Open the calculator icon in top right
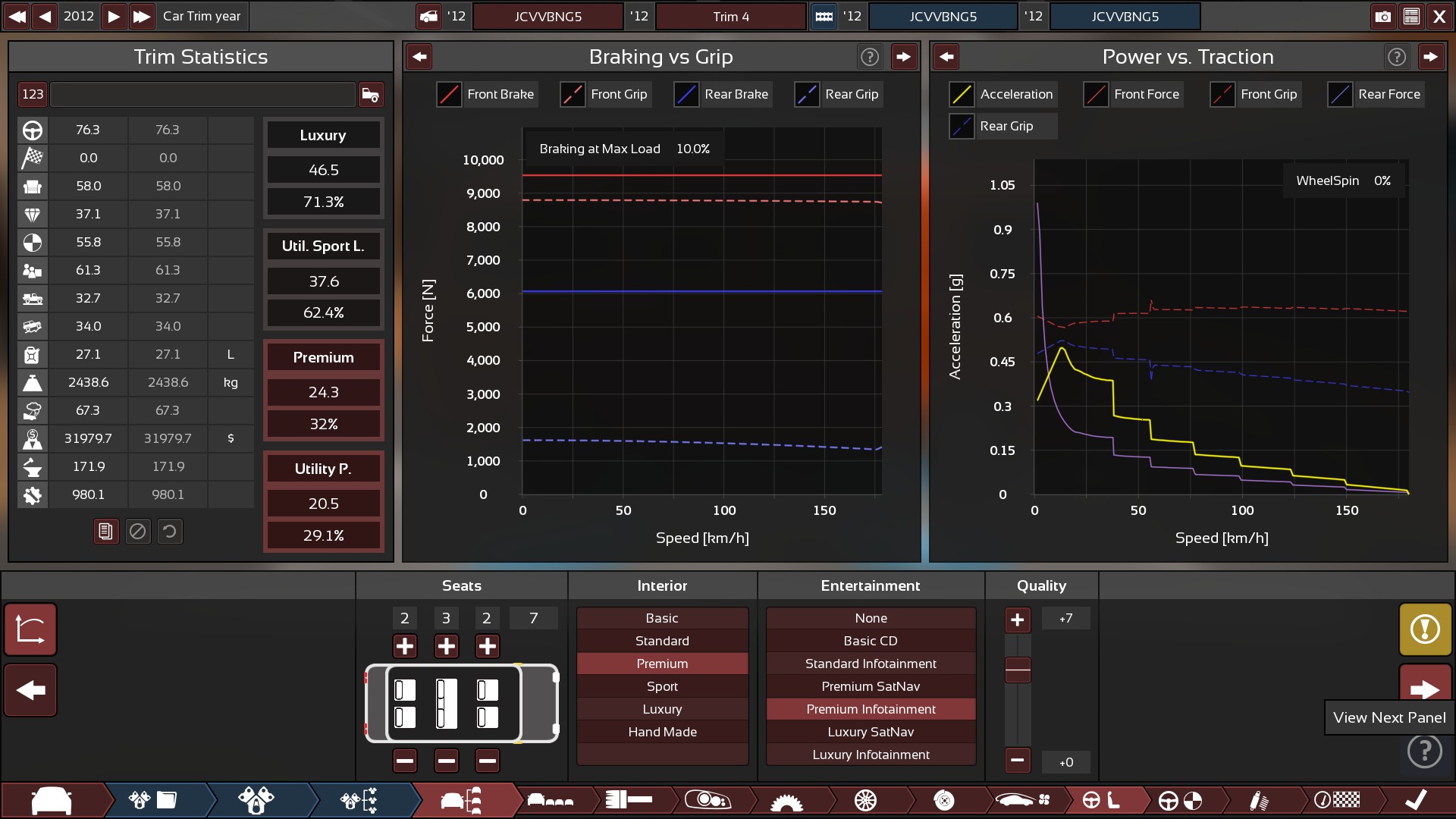 [1411, 16]
